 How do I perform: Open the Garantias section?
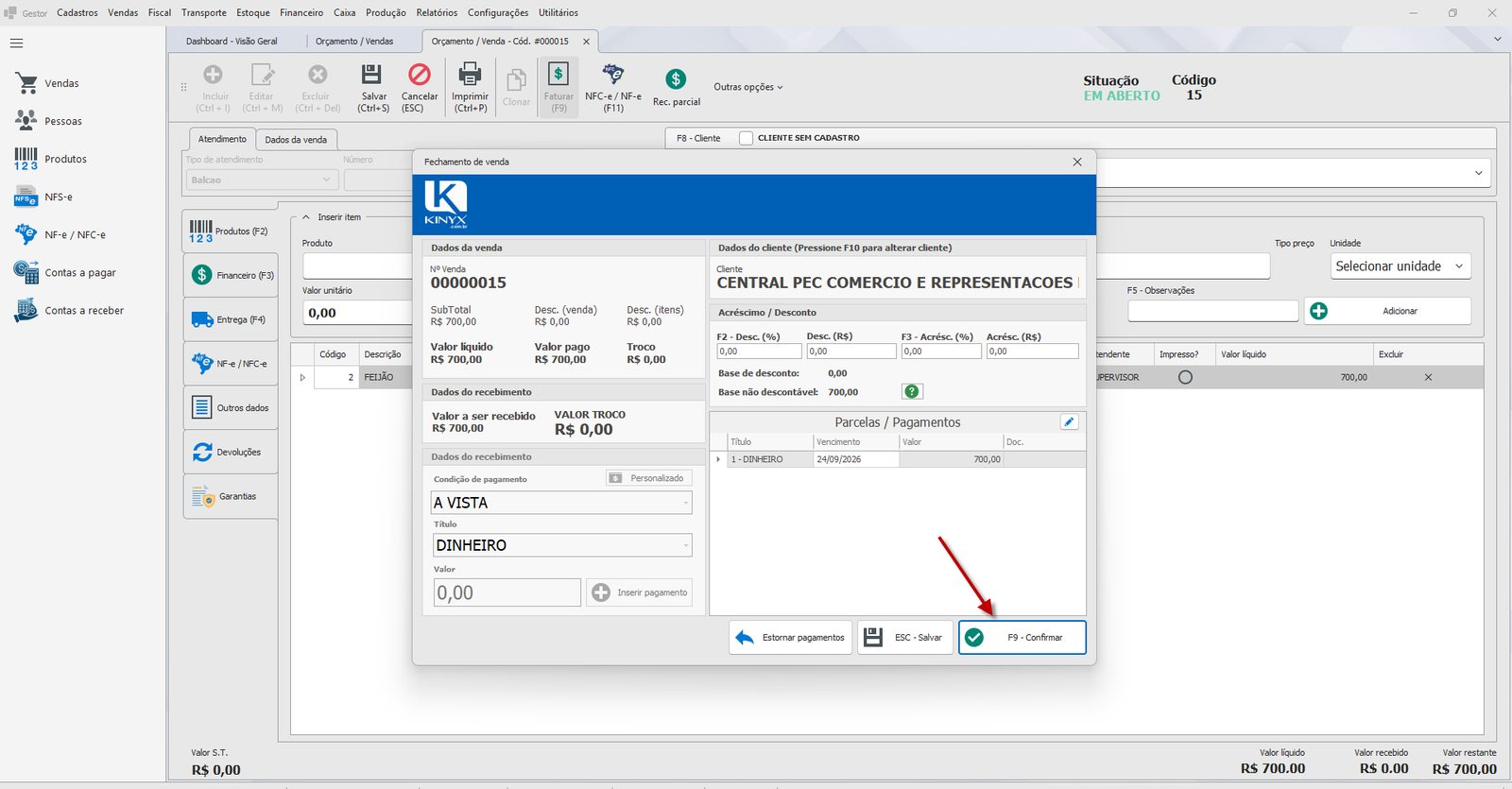point(230,496)
